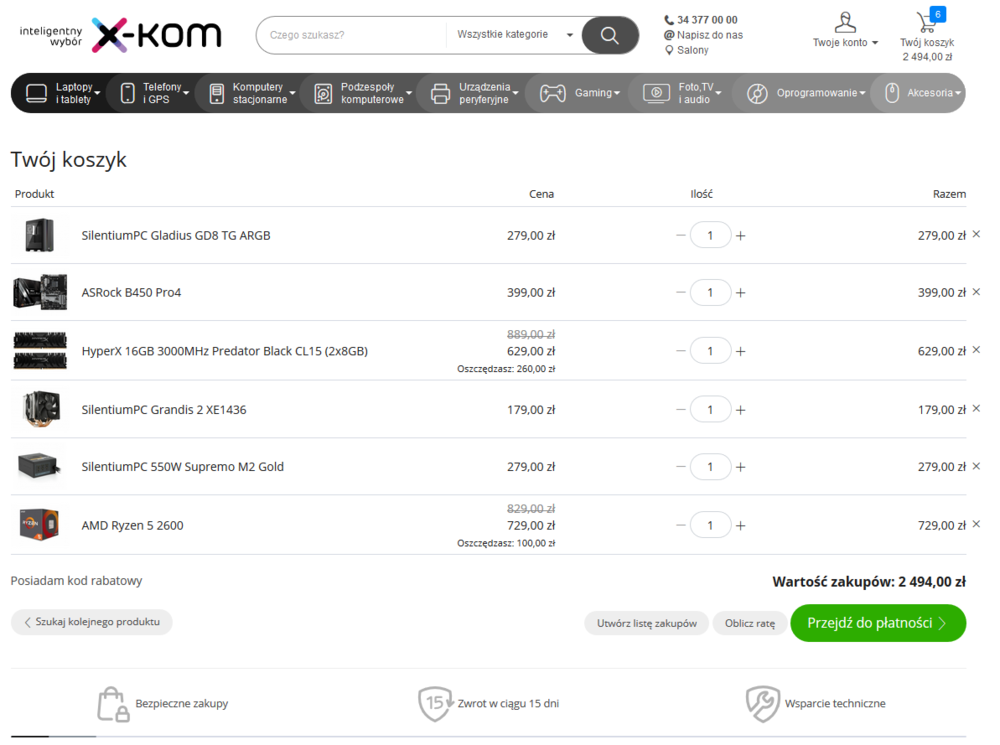Open the Gaming category menu
Viewport: 1000px width, 745px height.
pyautogui.click(x=580, y=93)
